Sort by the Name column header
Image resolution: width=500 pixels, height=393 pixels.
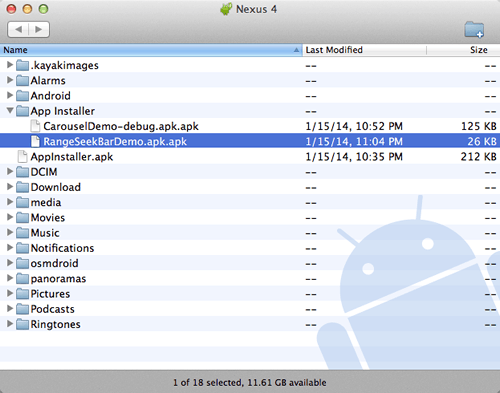point(151,50)
